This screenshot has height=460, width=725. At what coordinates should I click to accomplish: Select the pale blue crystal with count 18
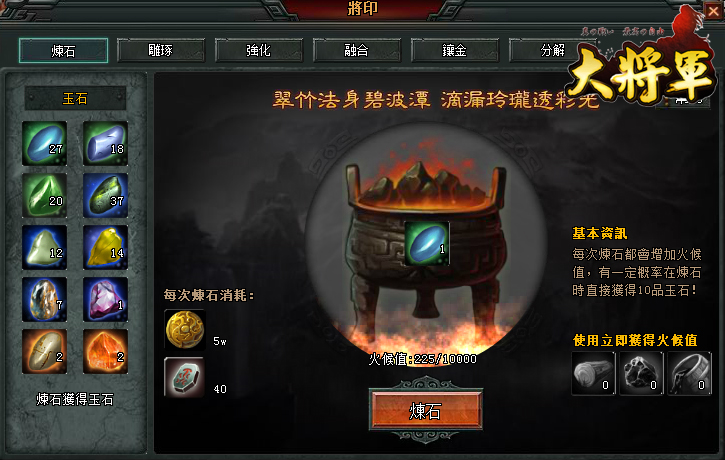pyautogui.click(x=105, y=143)
